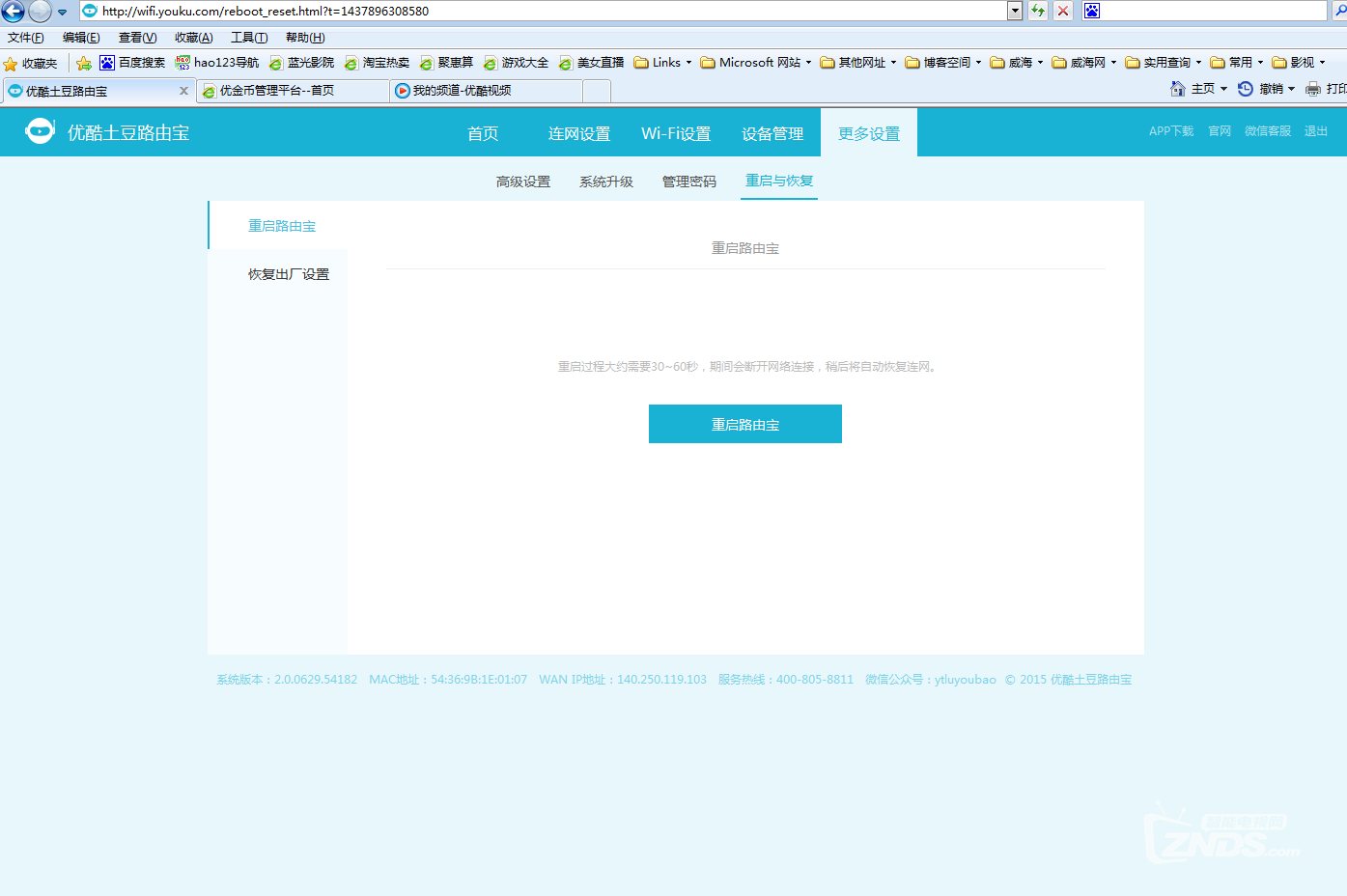Image resolution: width=1347 pixels, height=896 pixels.
Task: Open the 编辑(E) menu
Action: tap(81, 38)
